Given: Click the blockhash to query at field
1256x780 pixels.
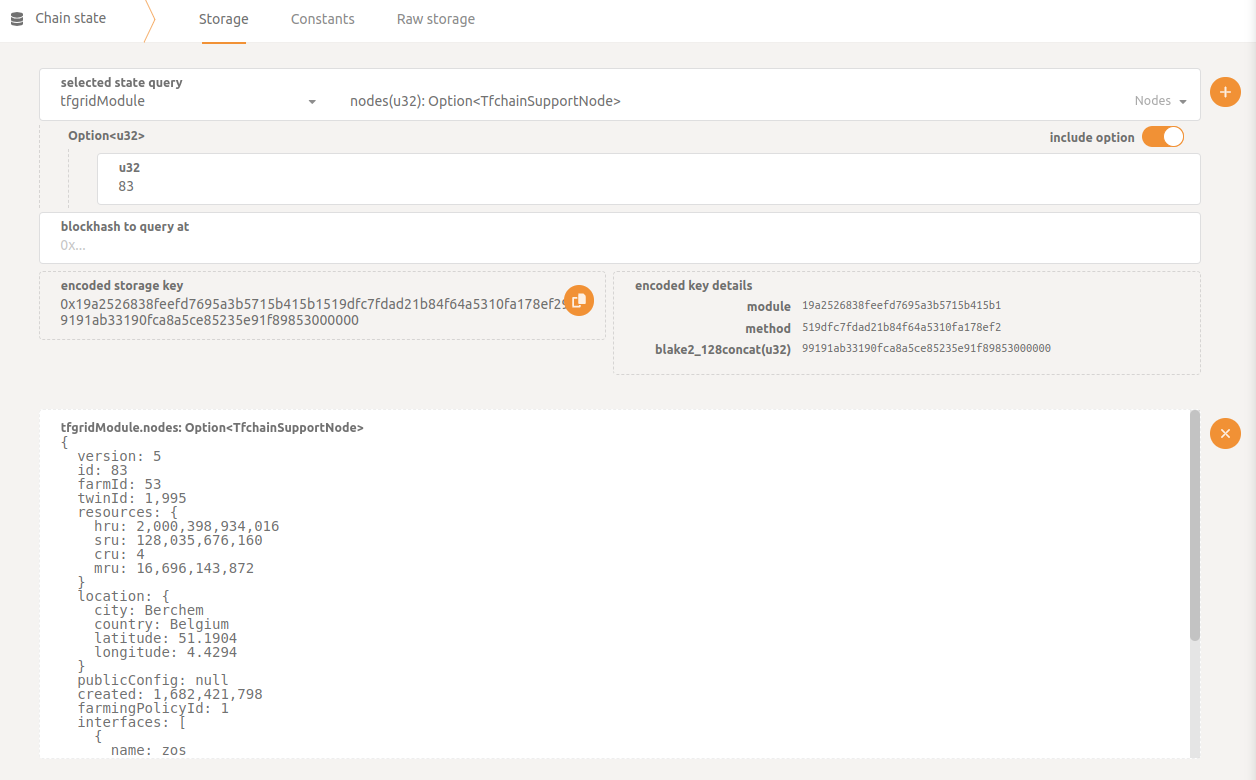Looking at the screenshot, I should 619,244.
